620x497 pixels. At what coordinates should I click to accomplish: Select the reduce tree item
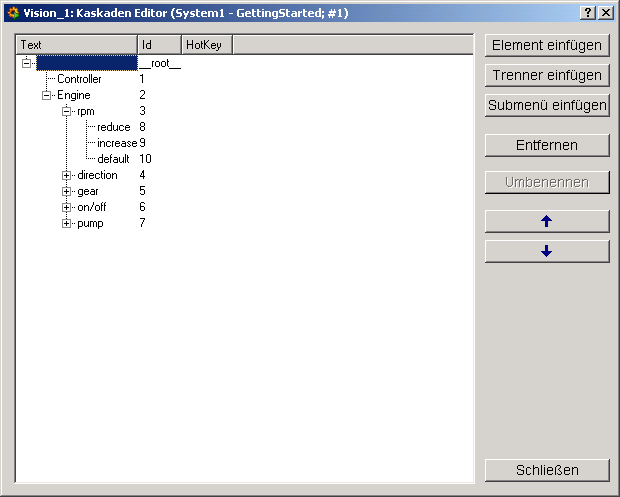point(113,127)
